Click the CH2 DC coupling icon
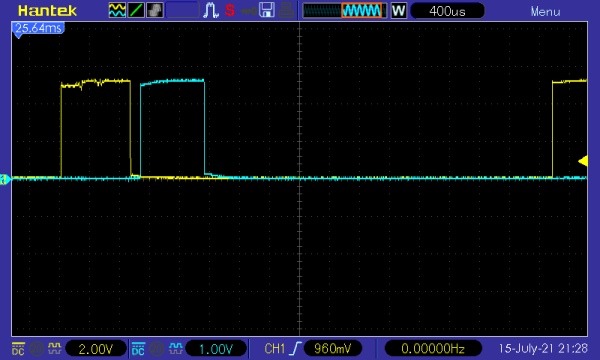Viewport: 600px width, 360px height. click(x=138, y=349)
